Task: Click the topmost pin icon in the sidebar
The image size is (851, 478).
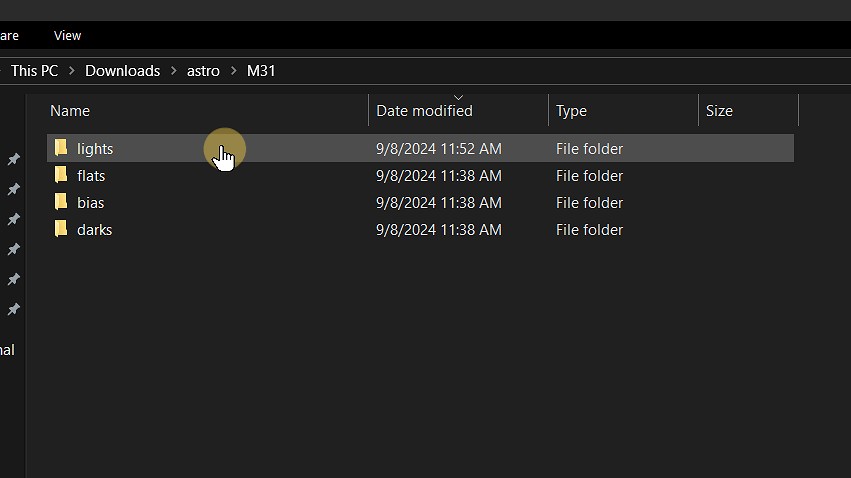Action: (x=14, y=160)
